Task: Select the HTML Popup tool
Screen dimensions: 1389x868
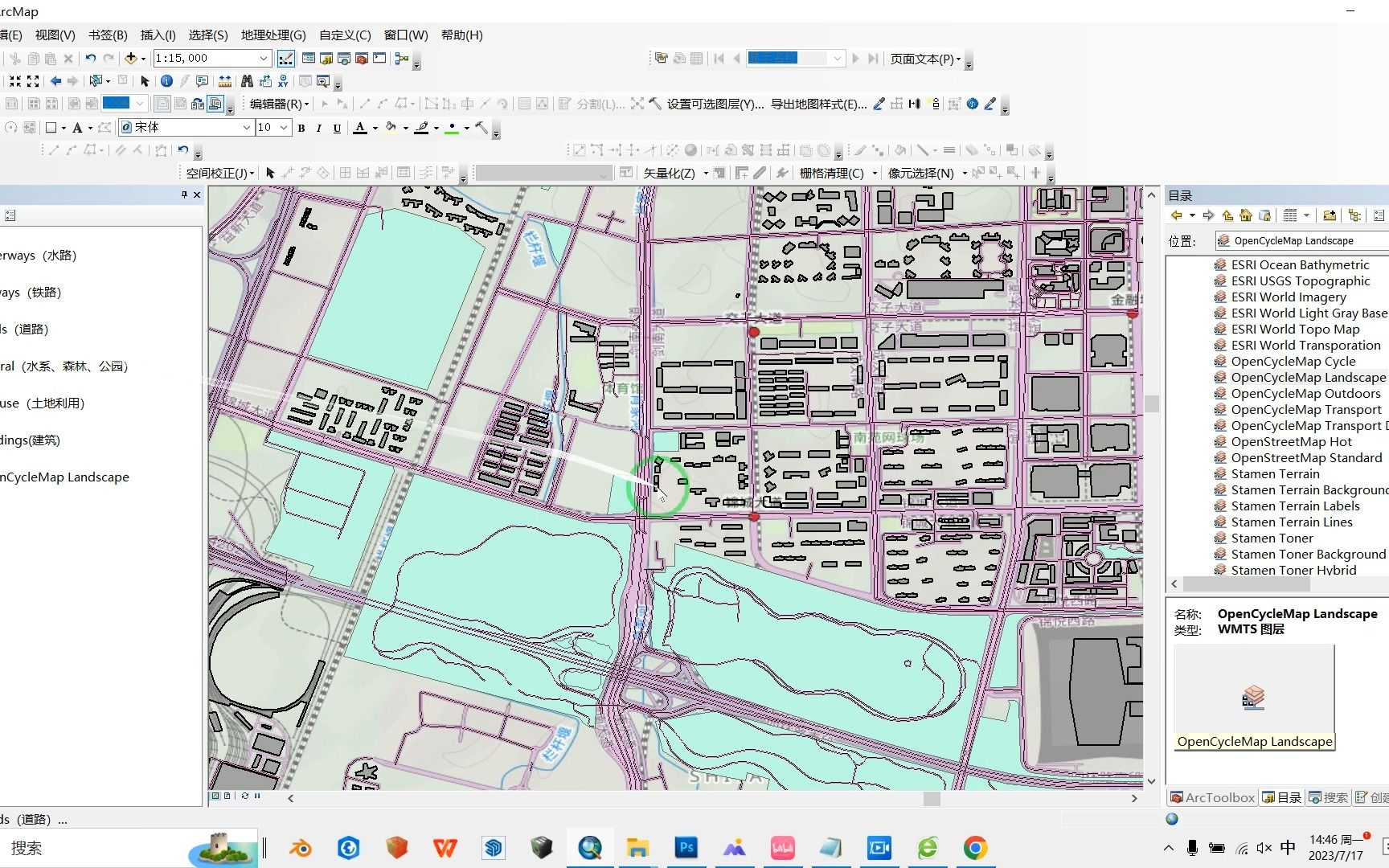Action: click(x=202, y=81)
